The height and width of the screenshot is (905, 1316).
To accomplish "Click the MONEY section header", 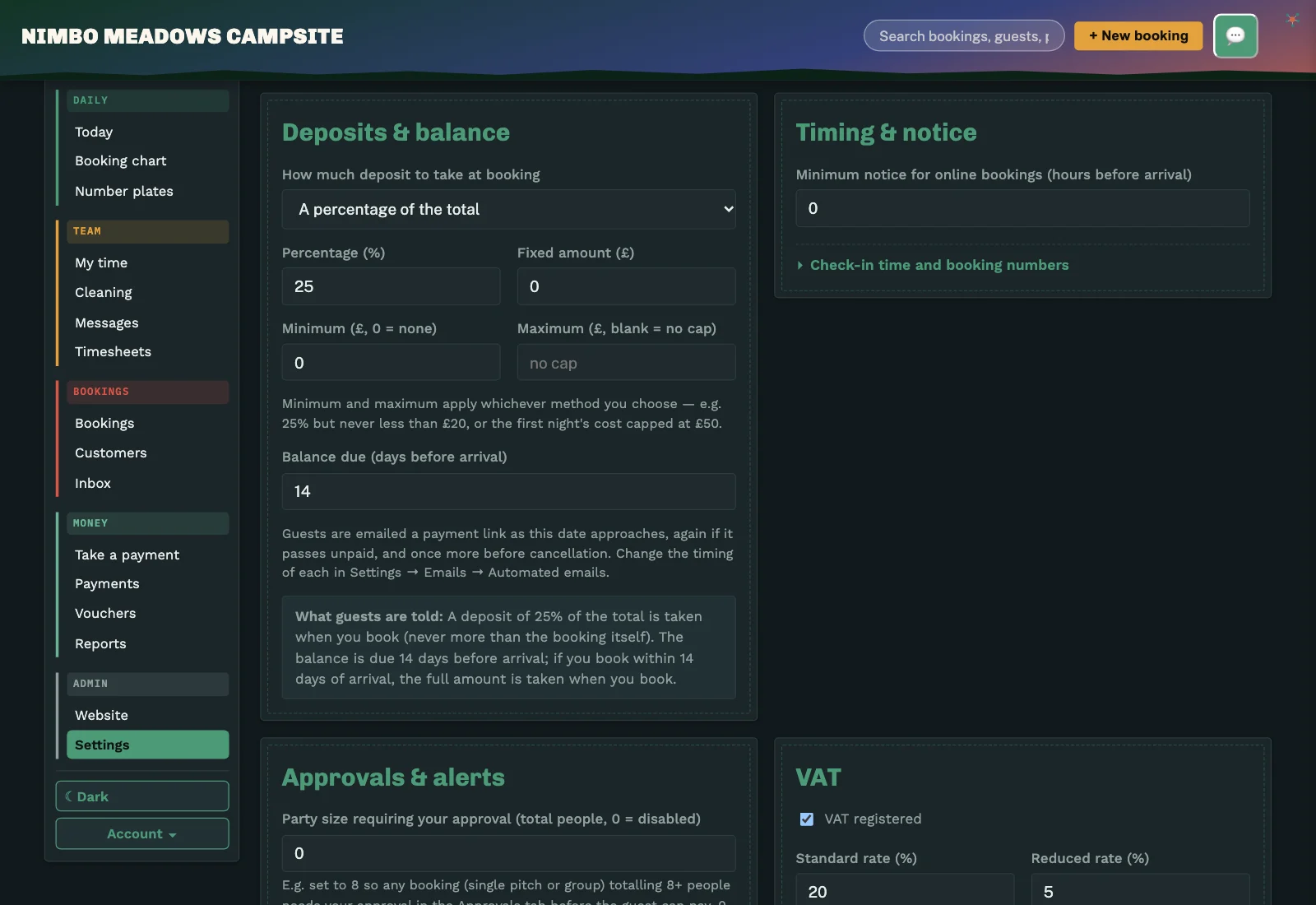I will [x=147, y=523].
